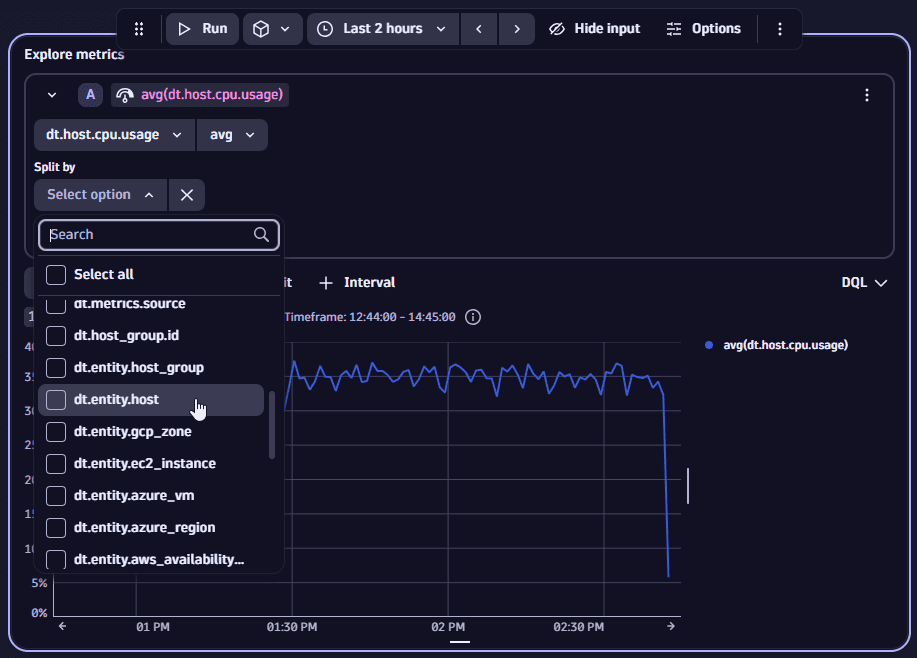This screenshot has height=658, width=917.
Task: Go to the previous timeframe
Action: coord(479,29)
